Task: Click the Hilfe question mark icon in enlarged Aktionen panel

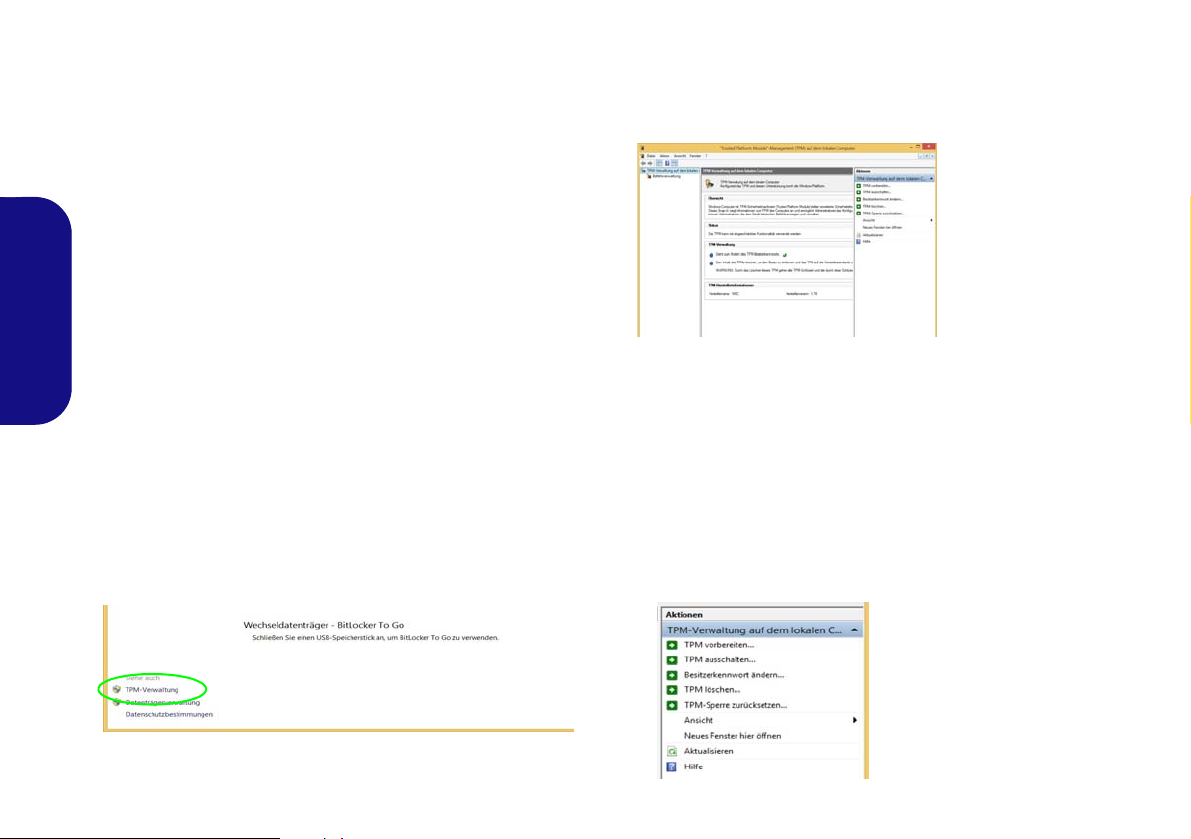Action: pyautogui.click(x=671, y=767)
